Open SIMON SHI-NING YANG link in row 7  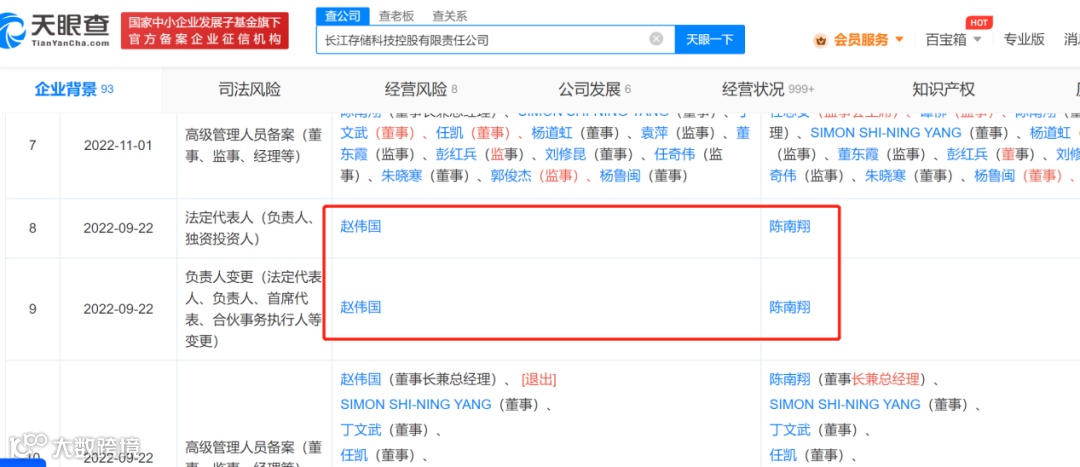tap(885, 132)
